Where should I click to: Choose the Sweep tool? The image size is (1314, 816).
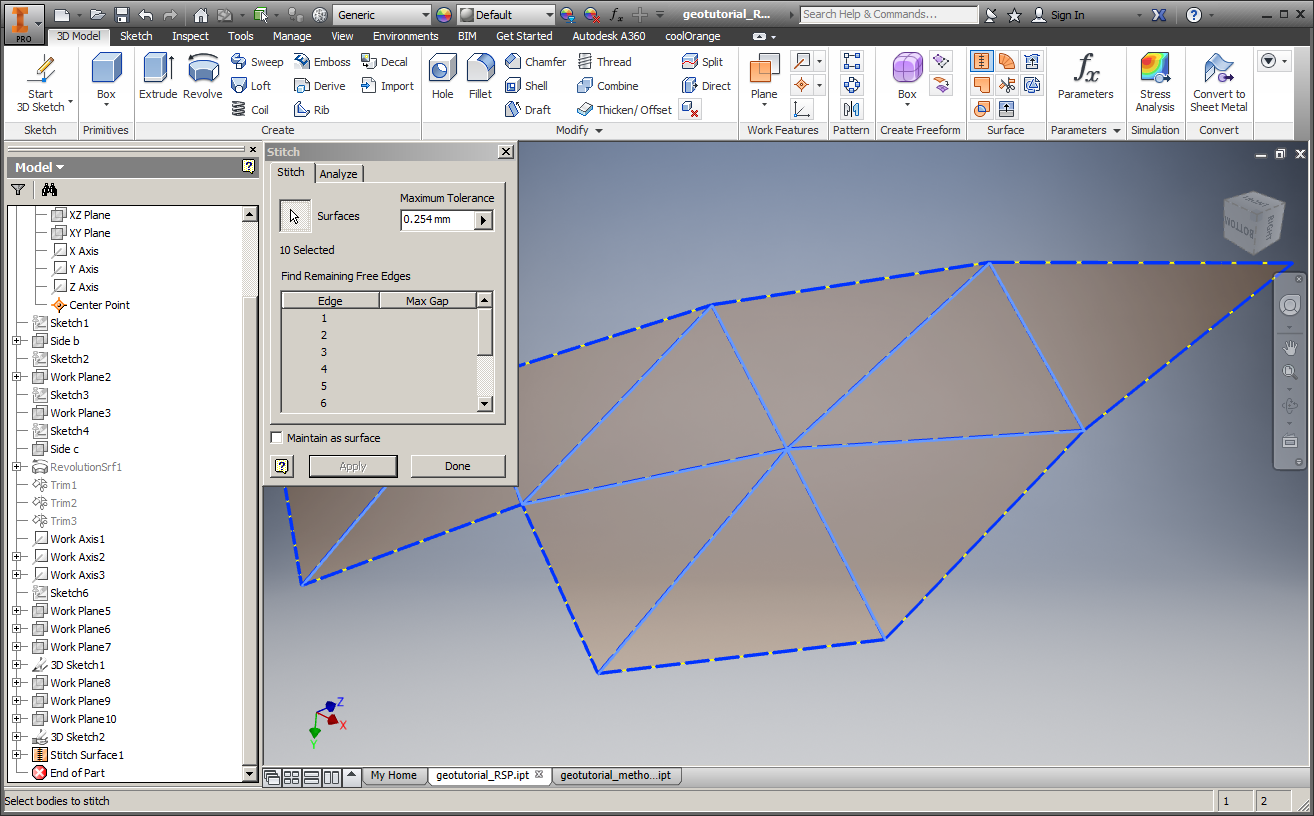coord(258,62)
